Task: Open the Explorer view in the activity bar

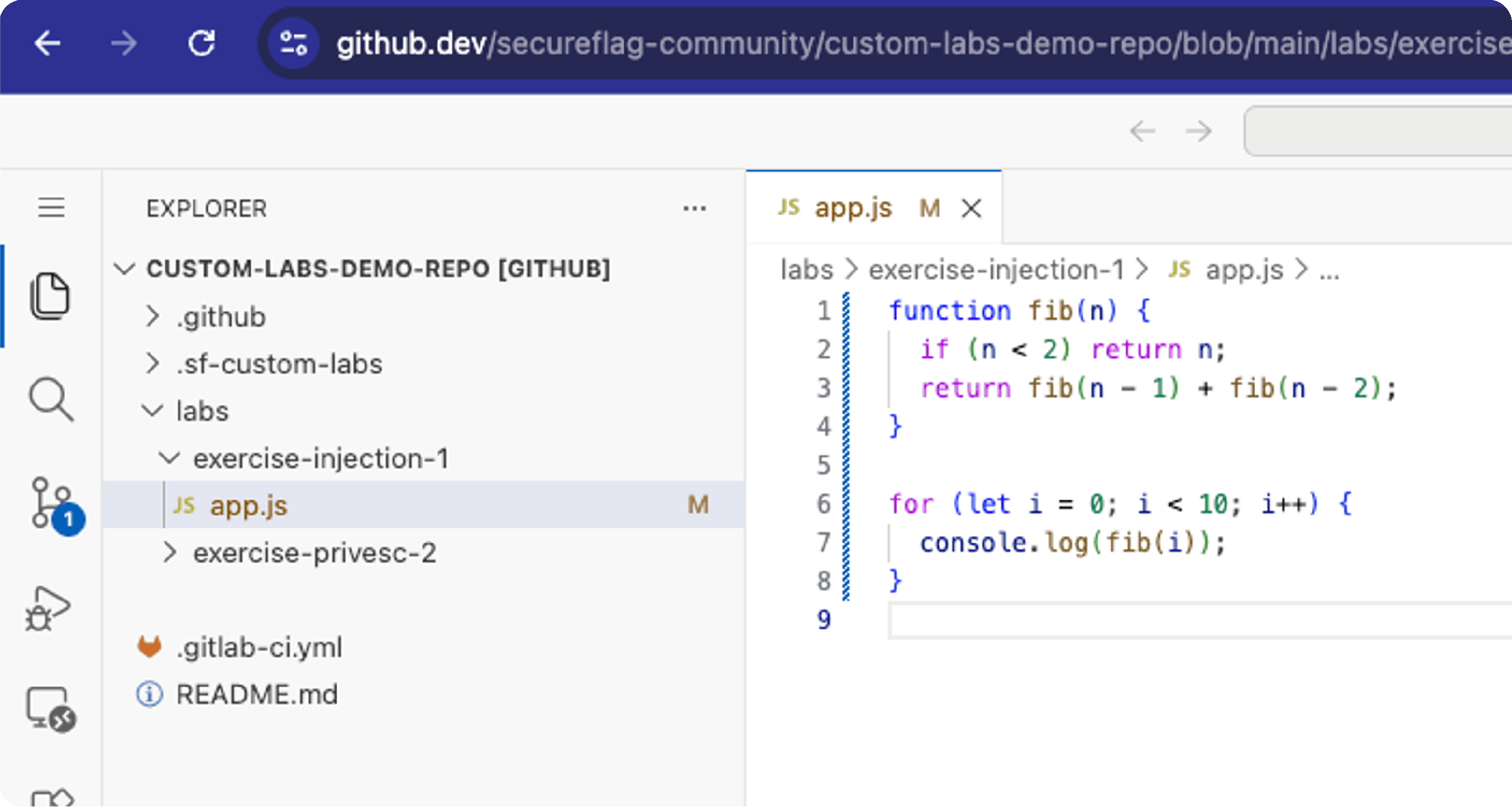Action: click(x=51, y=295)
